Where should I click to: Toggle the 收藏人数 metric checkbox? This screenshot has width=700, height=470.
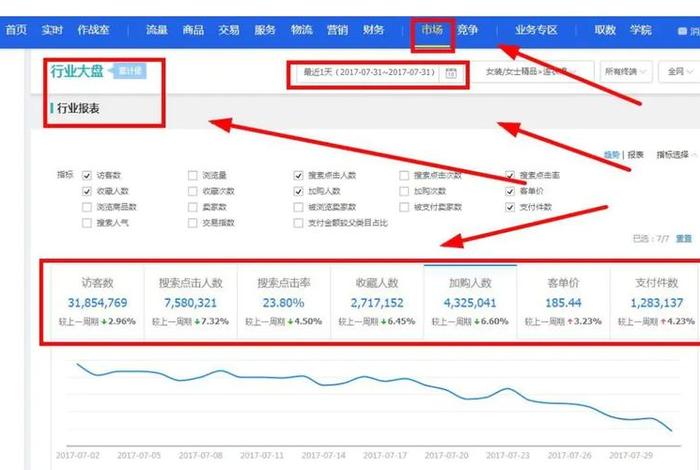87,191
